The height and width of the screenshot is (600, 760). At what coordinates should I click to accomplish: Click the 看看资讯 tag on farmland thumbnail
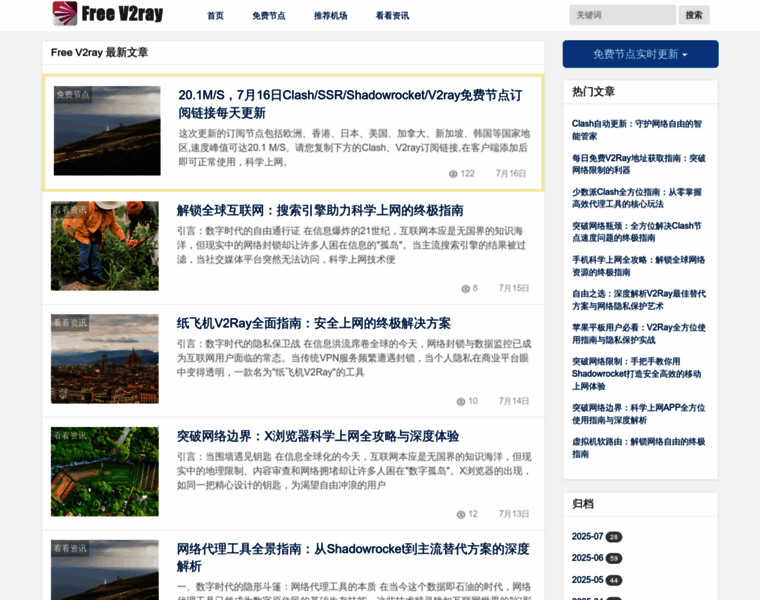click(x=70, y=435)
